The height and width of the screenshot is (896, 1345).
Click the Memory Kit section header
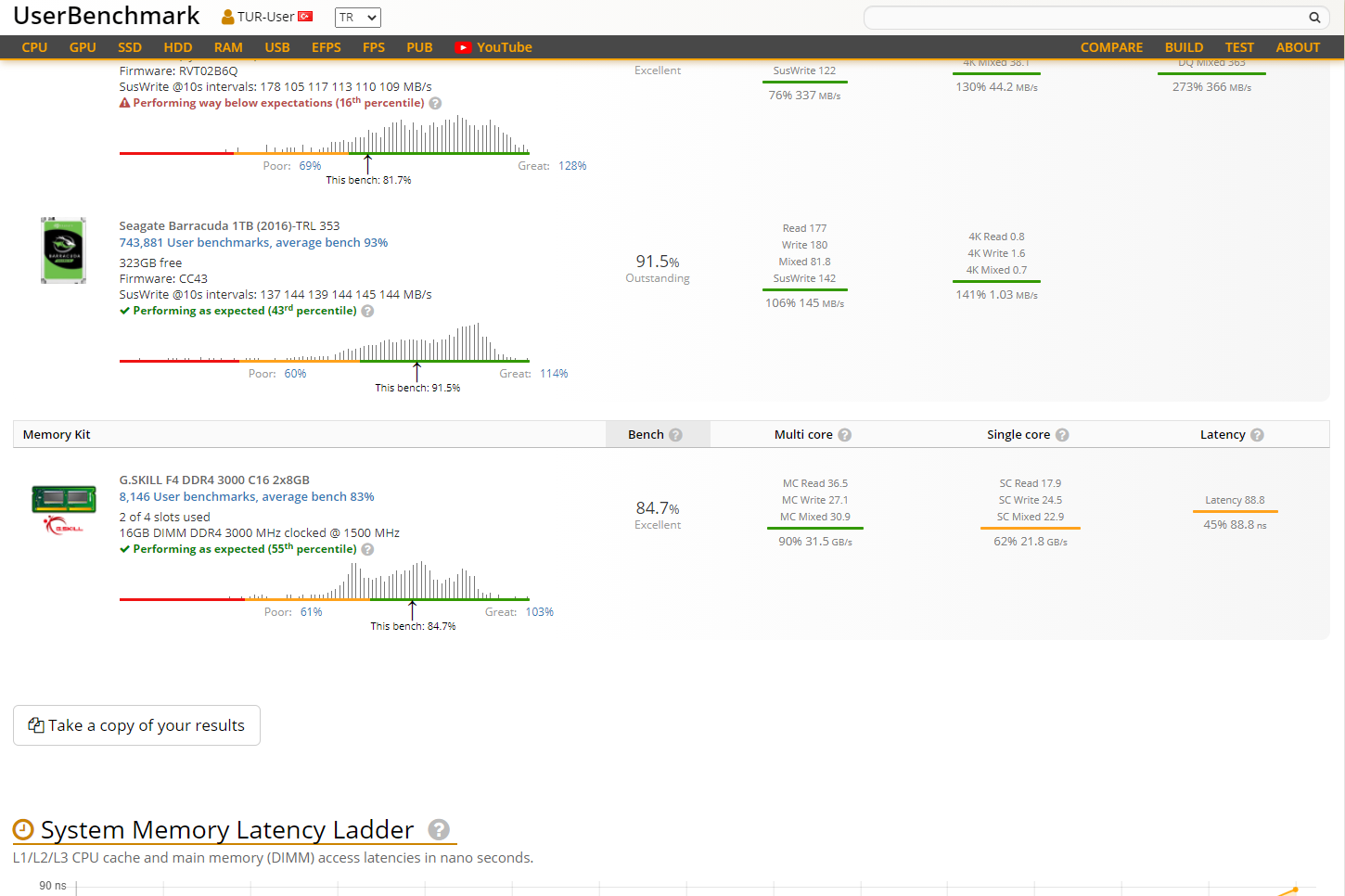tap(57, 435)
